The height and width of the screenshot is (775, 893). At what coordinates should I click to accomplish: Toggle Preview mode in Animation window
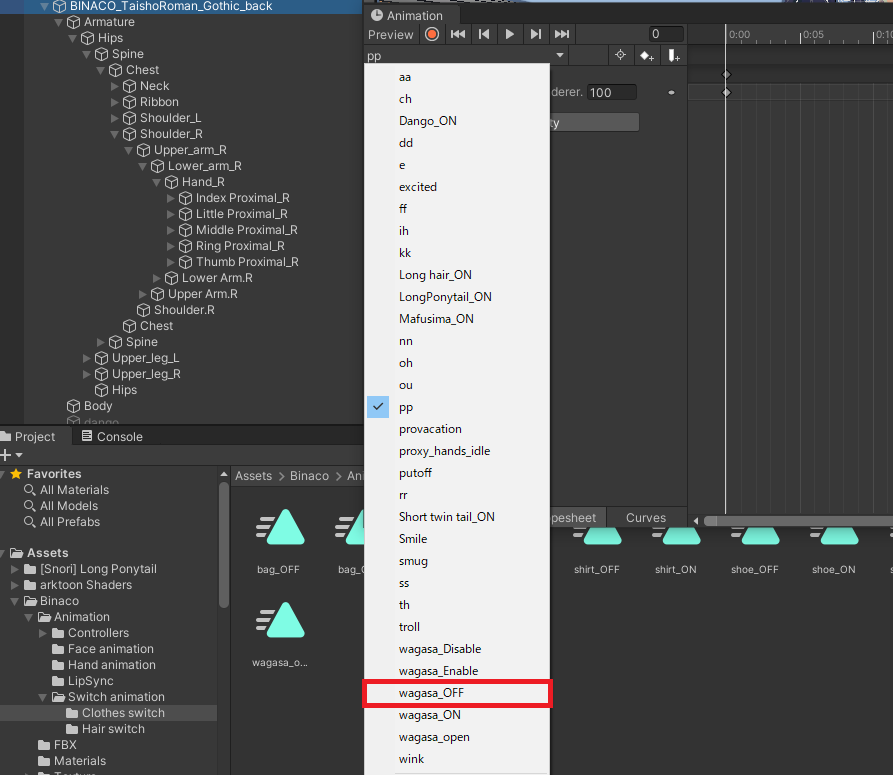(390, 35)
